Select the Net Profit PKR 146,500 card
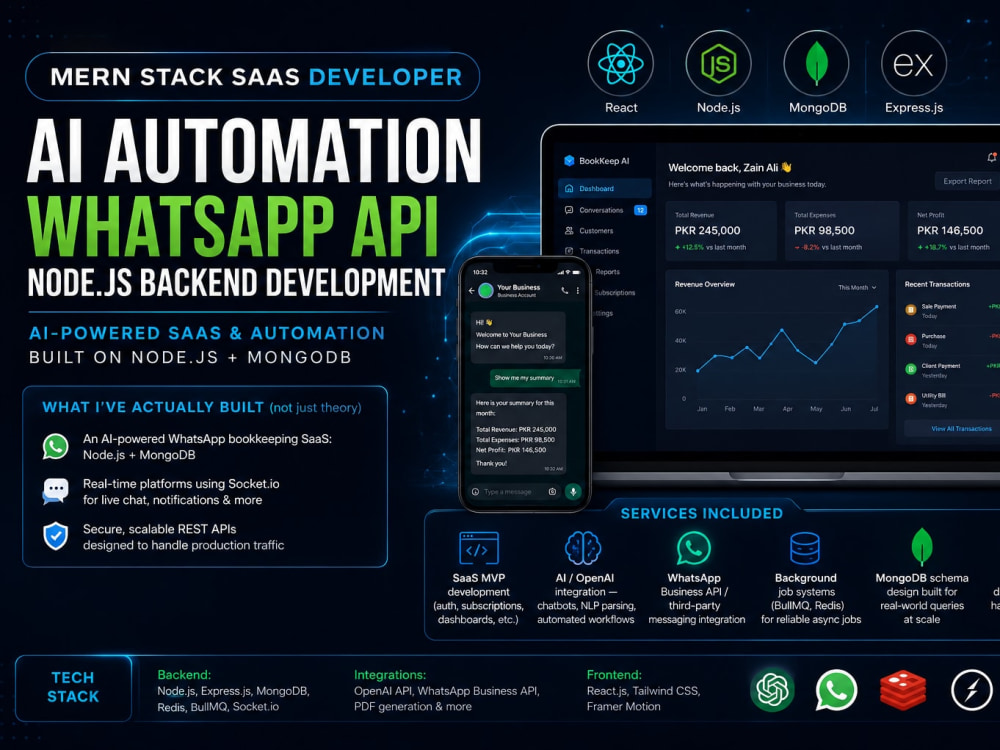1000x750 pixels. coord(954,230)
